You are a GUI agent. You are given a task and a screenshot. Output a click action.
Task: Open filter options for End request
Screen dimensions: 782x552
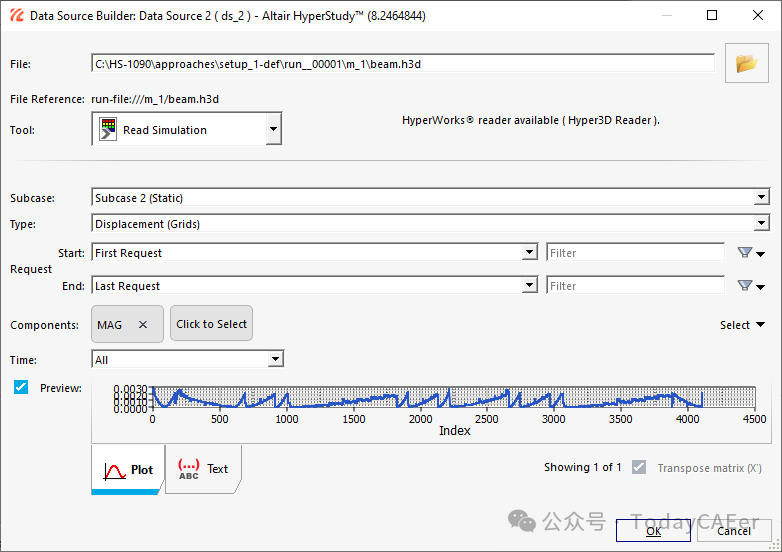(751, 286)
